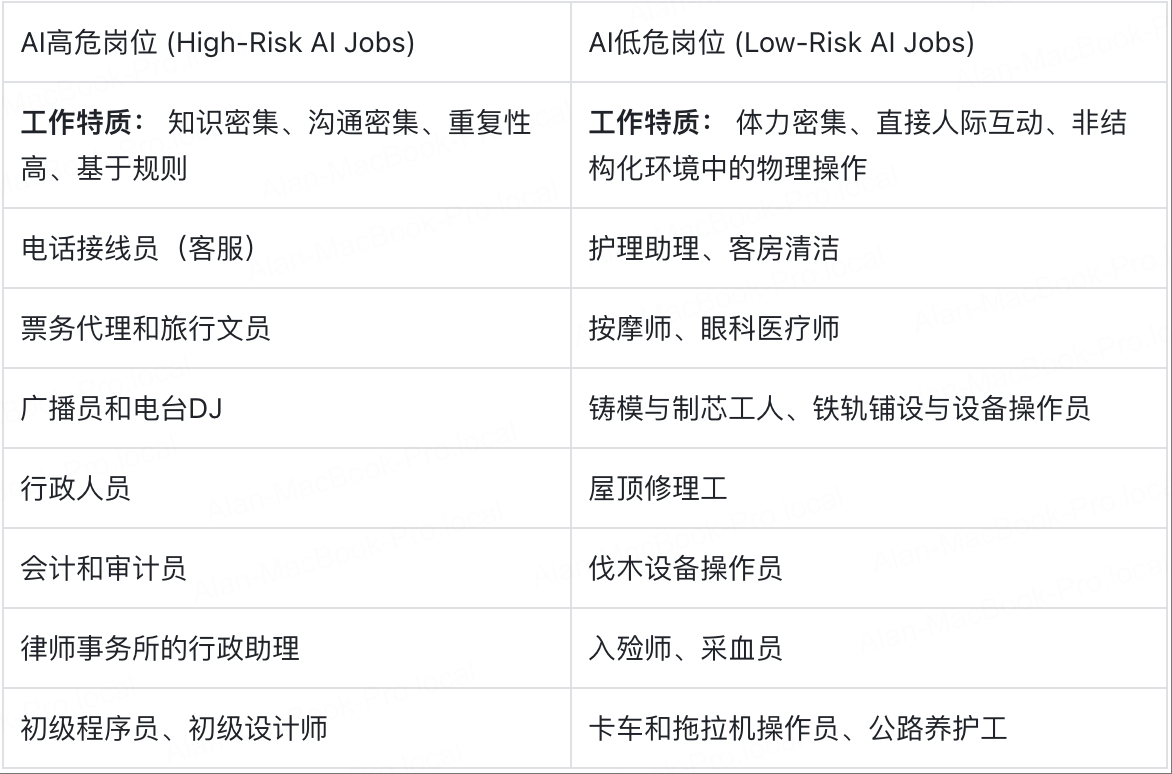Select the 初级程序员、初级设计师 cell
The image size is (1172, 774).
coord(287,728)
